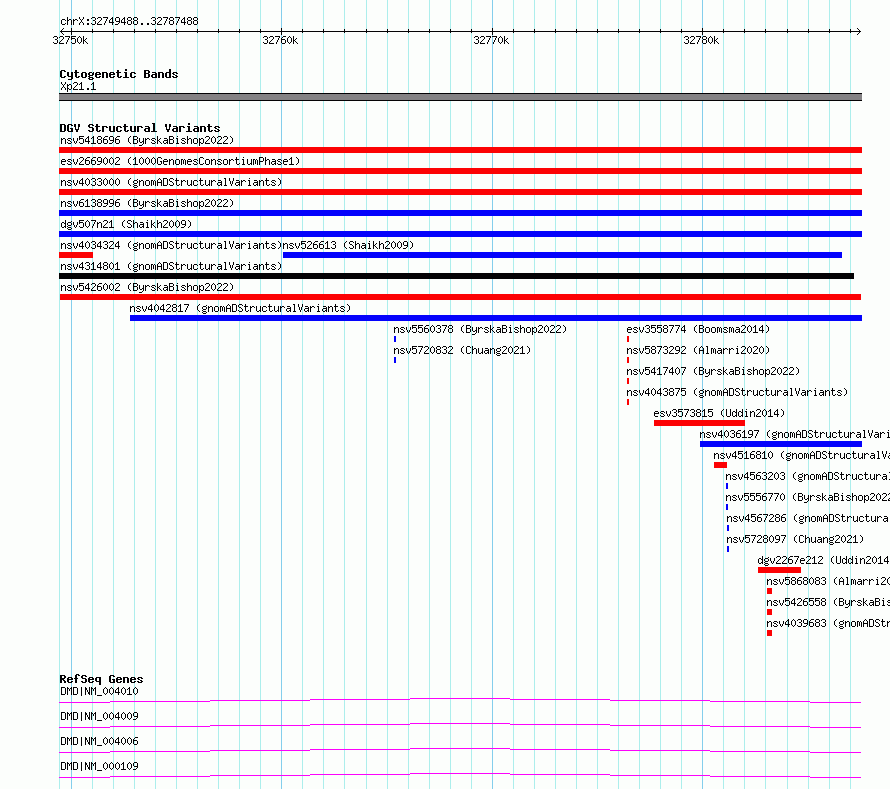Click the blue bar under nsv6138996
Viewport: 890px width, 789px height.
click(x=460, y=213)
